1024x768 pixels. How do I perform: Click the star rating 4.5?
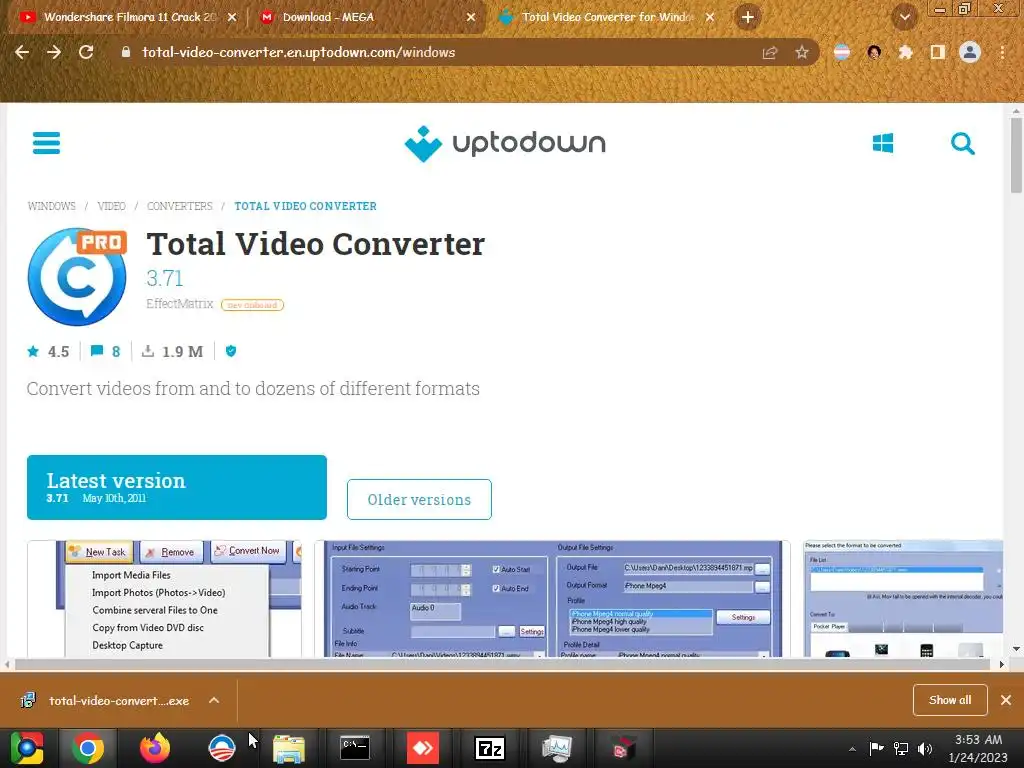[x=48, y=351]
